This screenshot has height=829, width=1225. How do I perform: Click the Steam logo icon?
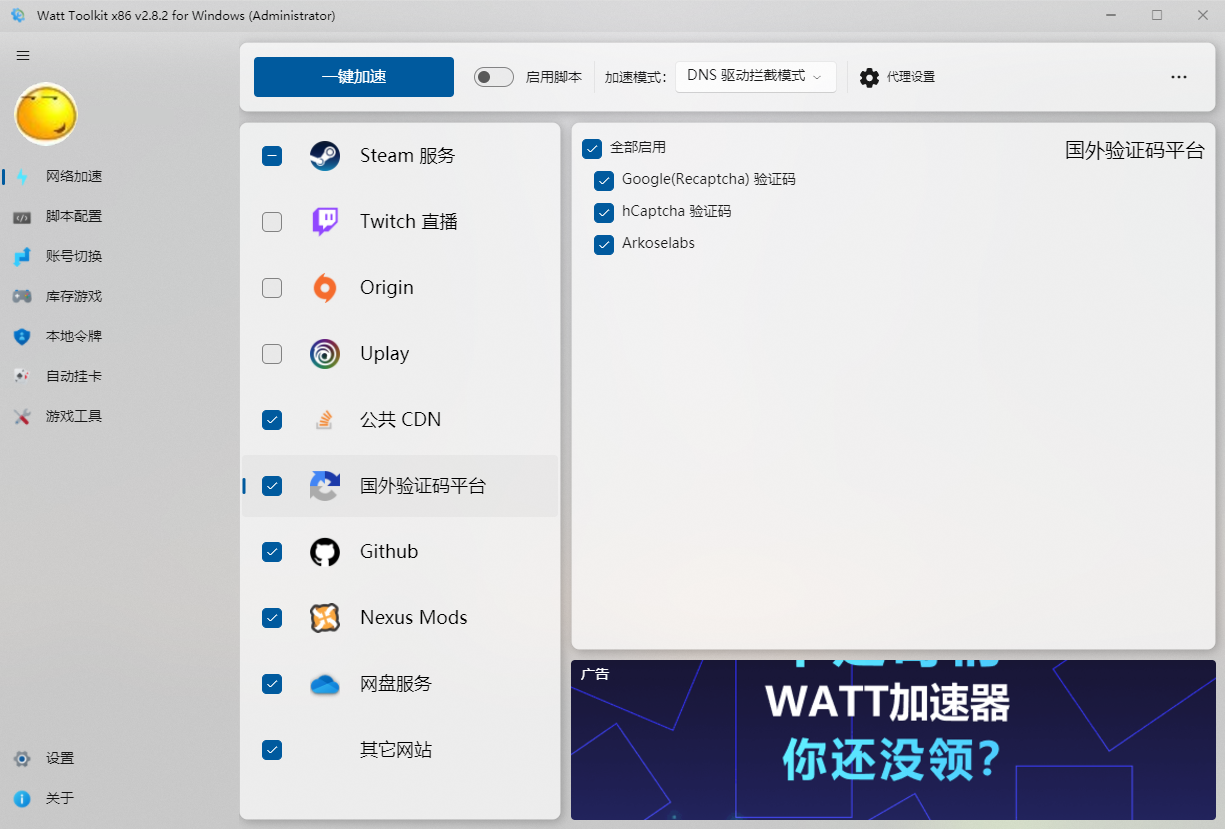[x=325, y=156]
